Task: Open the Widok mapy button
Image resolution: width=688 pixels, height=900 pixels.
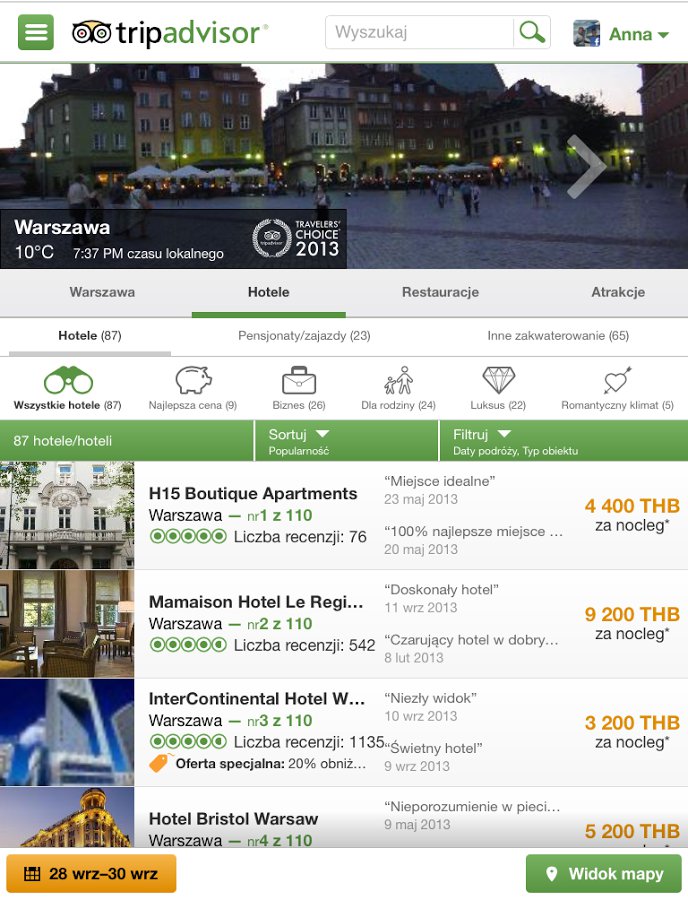Action: (x=604, y=874)
